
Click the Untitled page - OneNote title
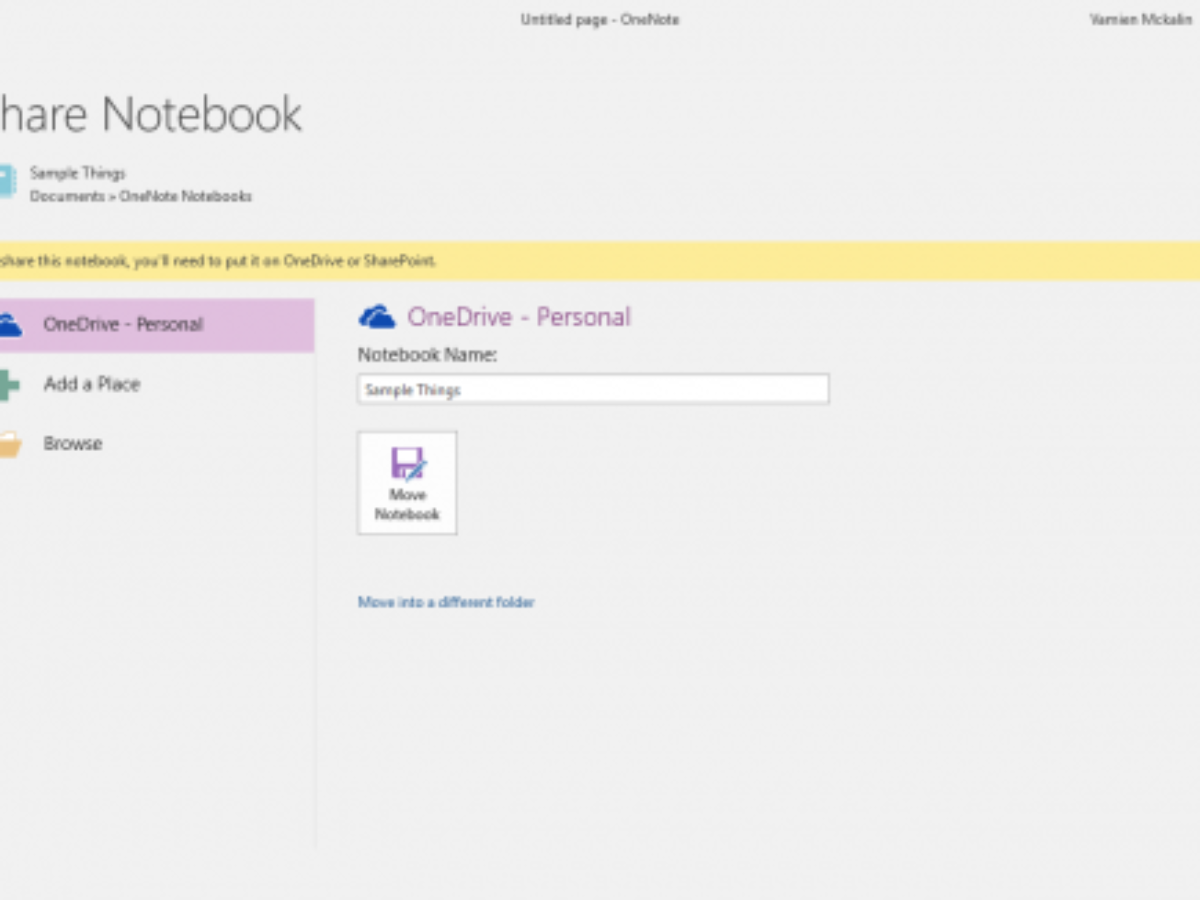tap(600, 20)
